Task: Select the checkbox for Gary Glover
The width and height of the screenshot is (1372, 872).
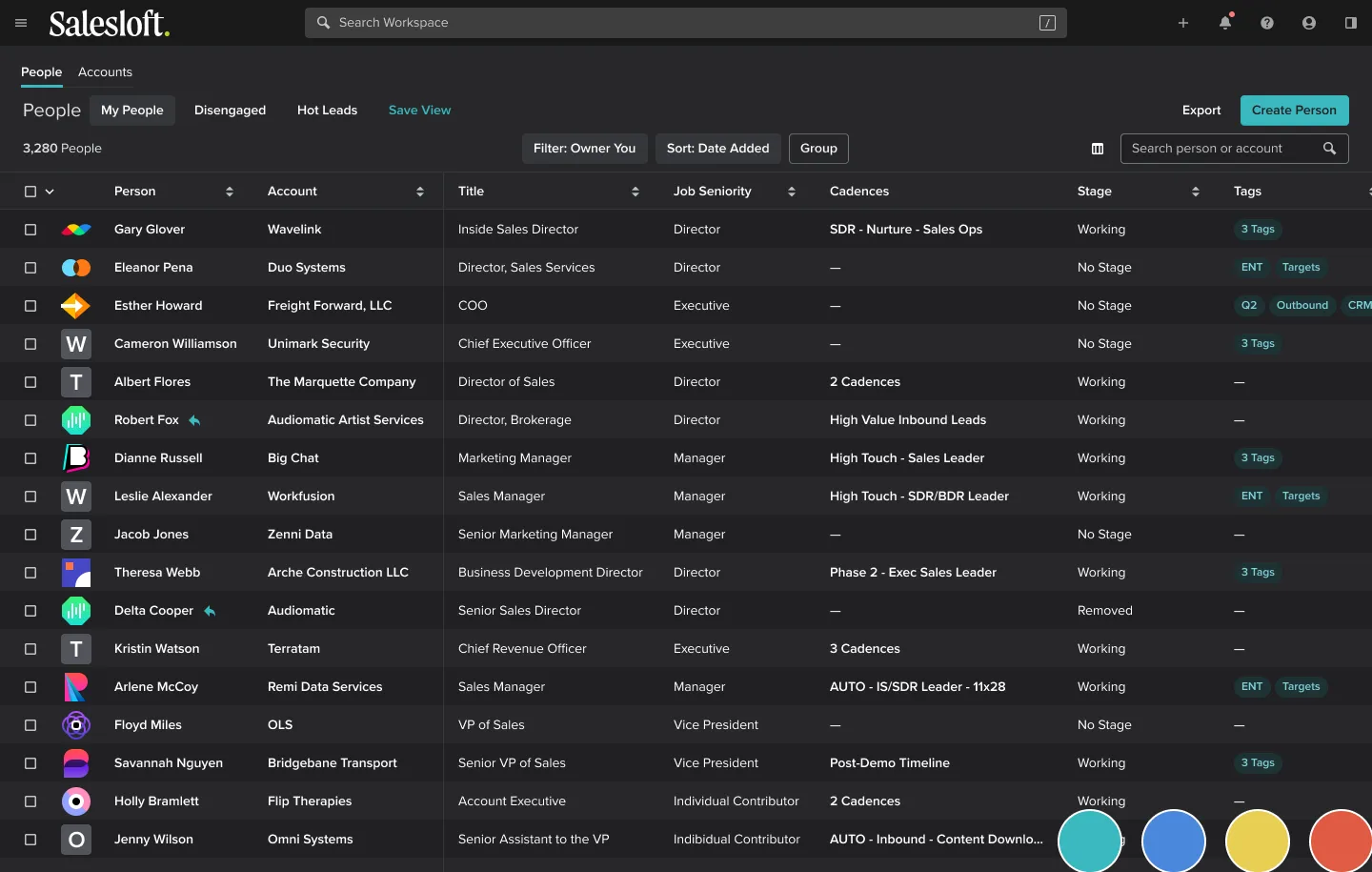Action: [30, 230]
